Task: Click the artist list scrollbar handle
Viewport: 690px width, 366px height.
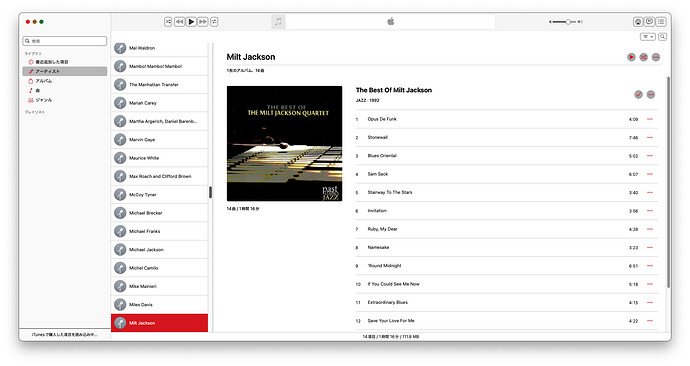Action: 210,192
